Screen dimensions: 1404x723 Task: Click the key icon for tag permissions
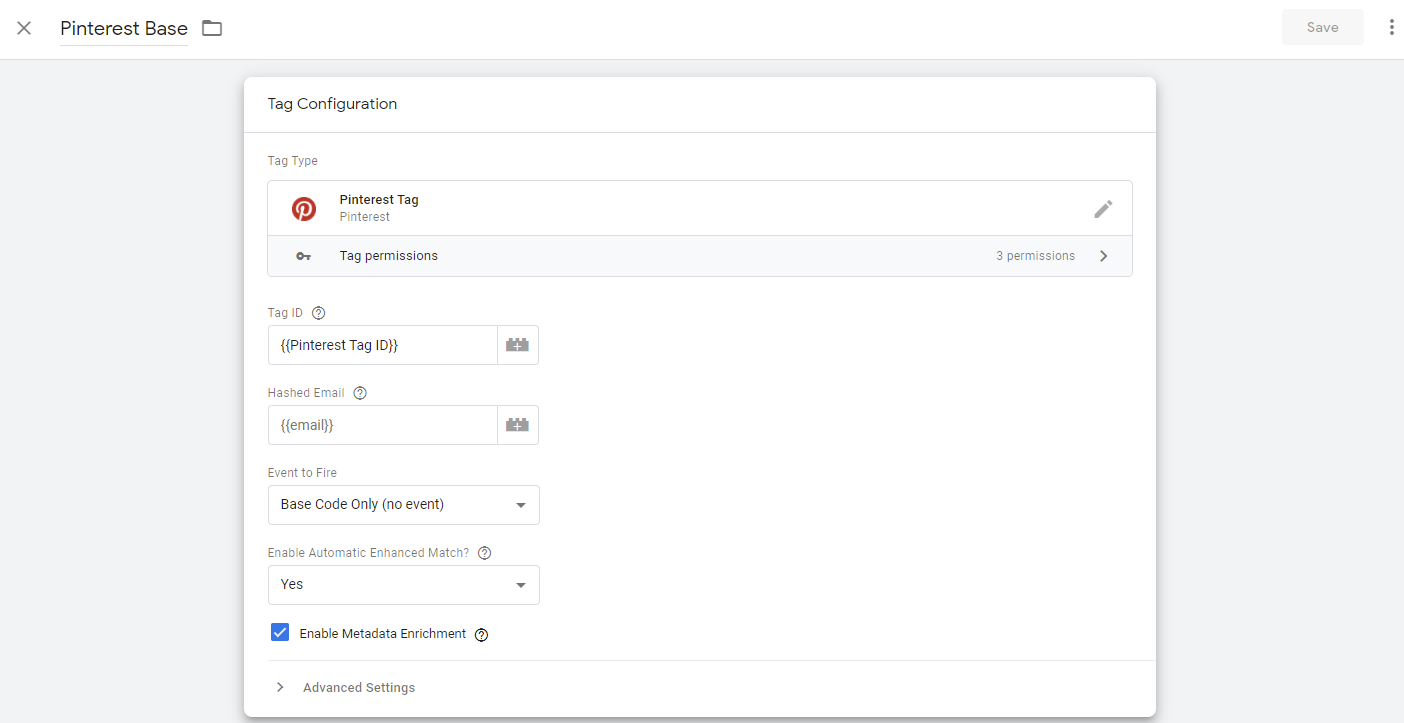pyautogui.click(x=303, y=256)
